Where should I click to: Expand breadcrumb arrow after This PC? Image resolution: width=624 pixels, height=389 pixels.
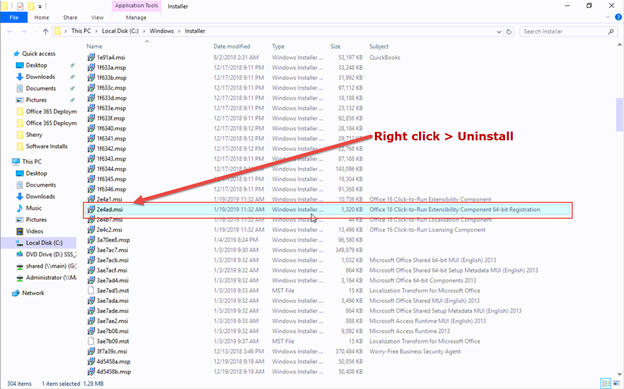[x=96, y=31]
